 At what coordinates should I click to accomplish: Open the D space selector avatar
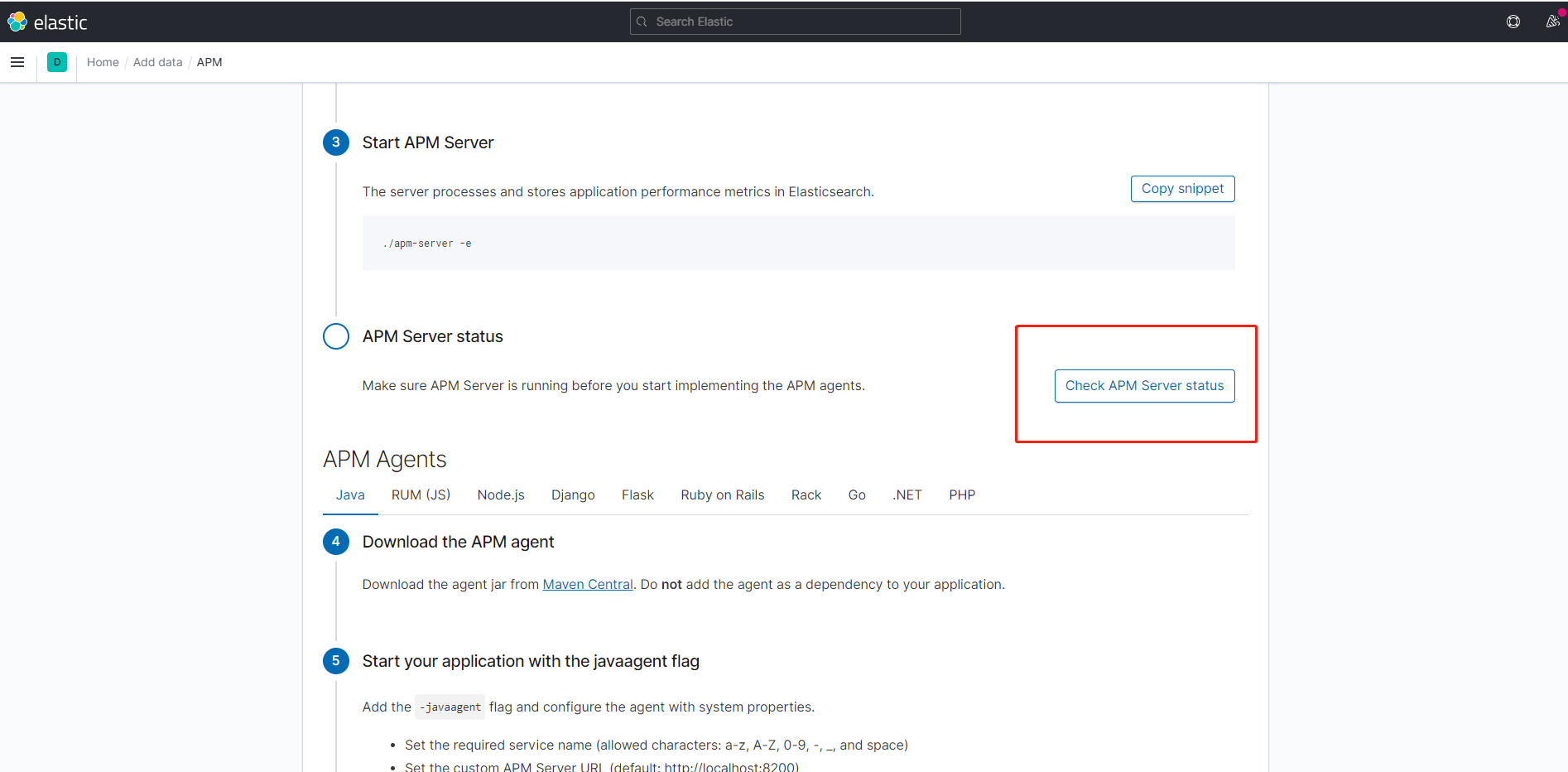click(57, 62)
